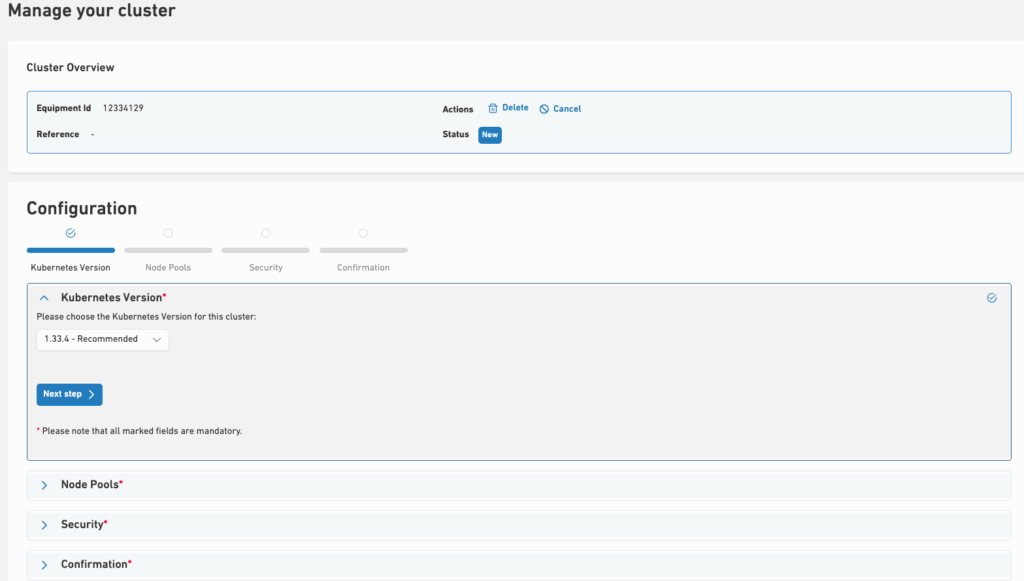The height and width of the screenshot is (581, 1024).
Task: Collapse the Kubernetes Version section
Action: pos(44,298)
